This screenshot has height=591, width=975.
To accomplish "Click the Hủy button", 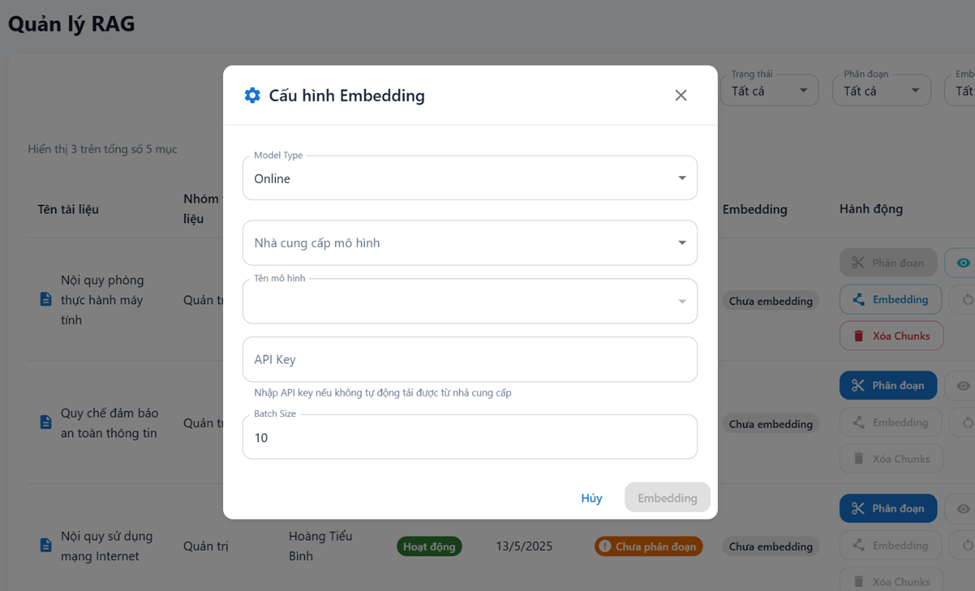I will (x=591, y=498).
